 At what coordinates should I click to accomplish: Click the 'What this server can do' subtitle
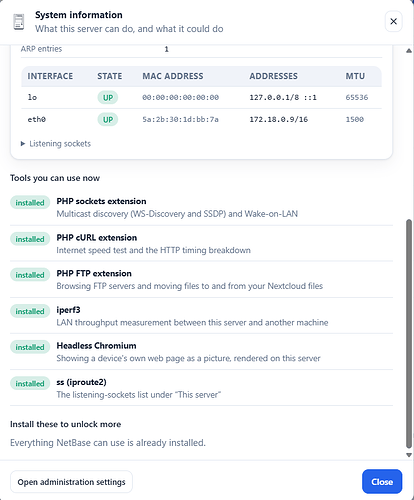coord(129,29)
